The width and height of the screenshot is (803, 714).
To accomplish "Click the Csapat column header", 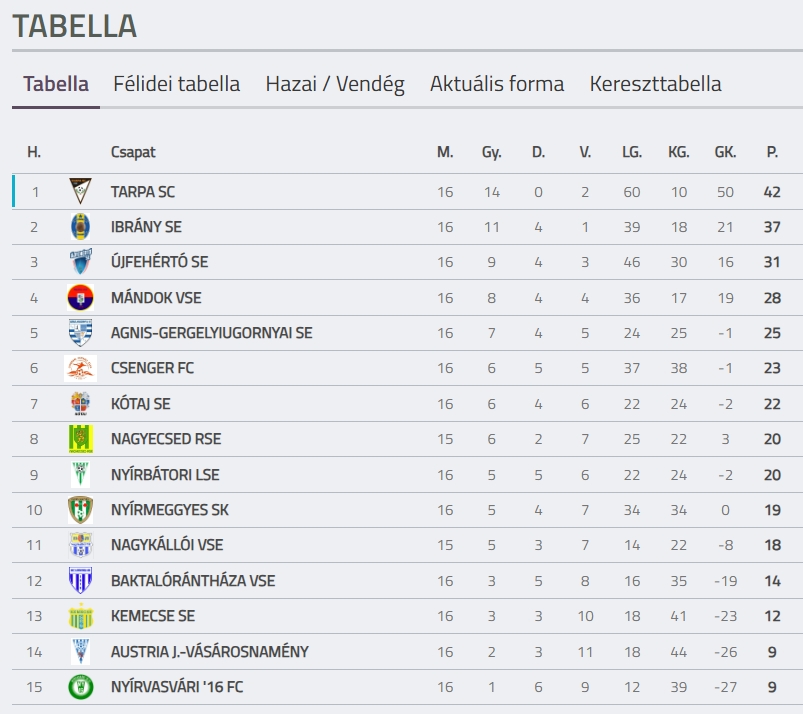I will coord(133,152).
